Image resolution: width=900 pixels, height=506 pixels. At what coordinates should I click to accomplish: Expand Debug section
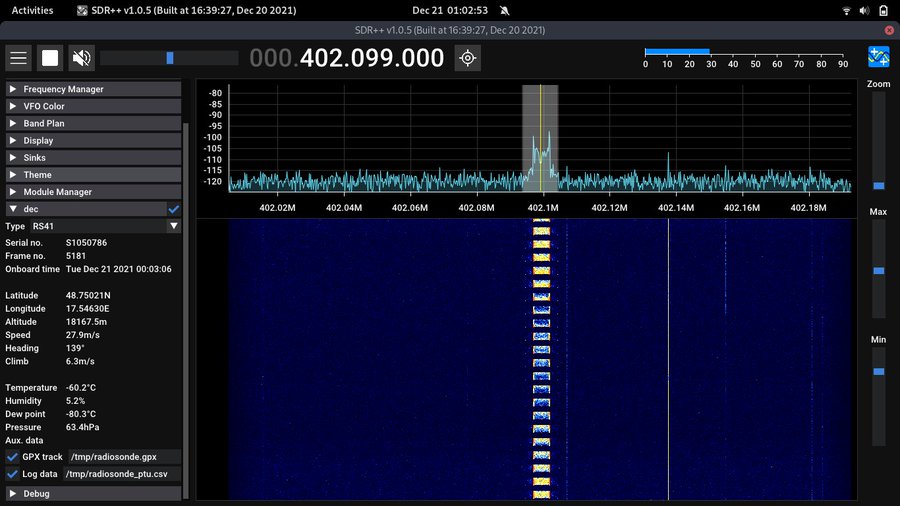[x=93, y=493]
